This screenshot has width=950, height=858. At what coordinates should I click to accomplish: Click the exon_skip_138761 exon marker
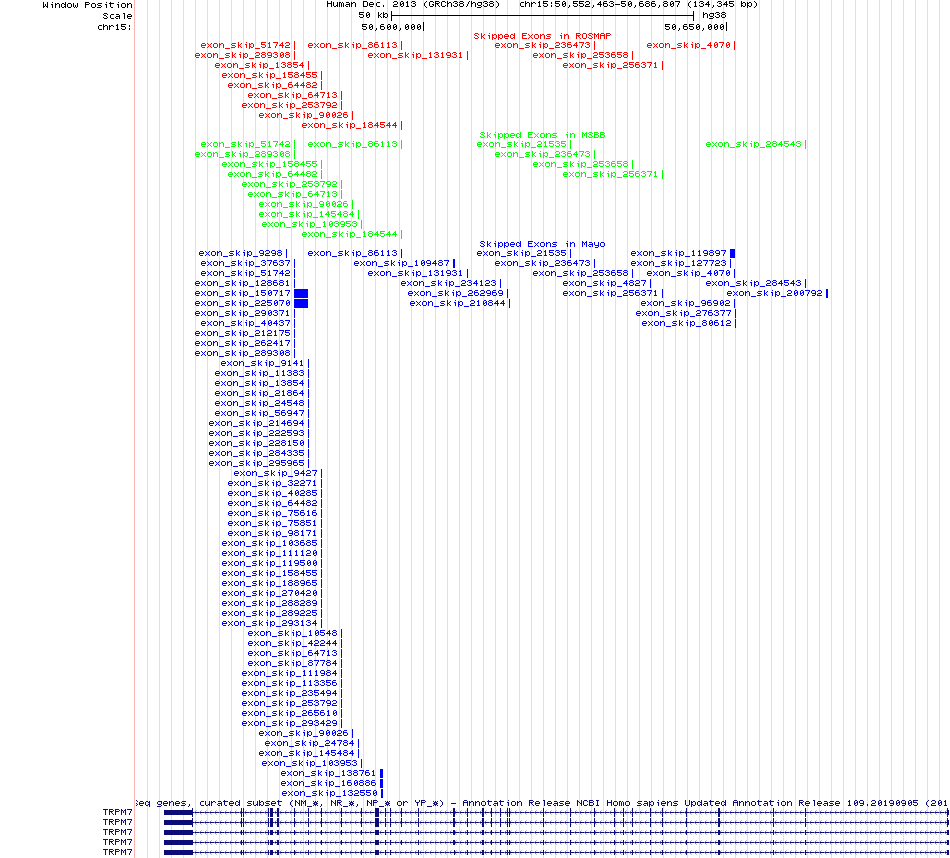point(381,773)
